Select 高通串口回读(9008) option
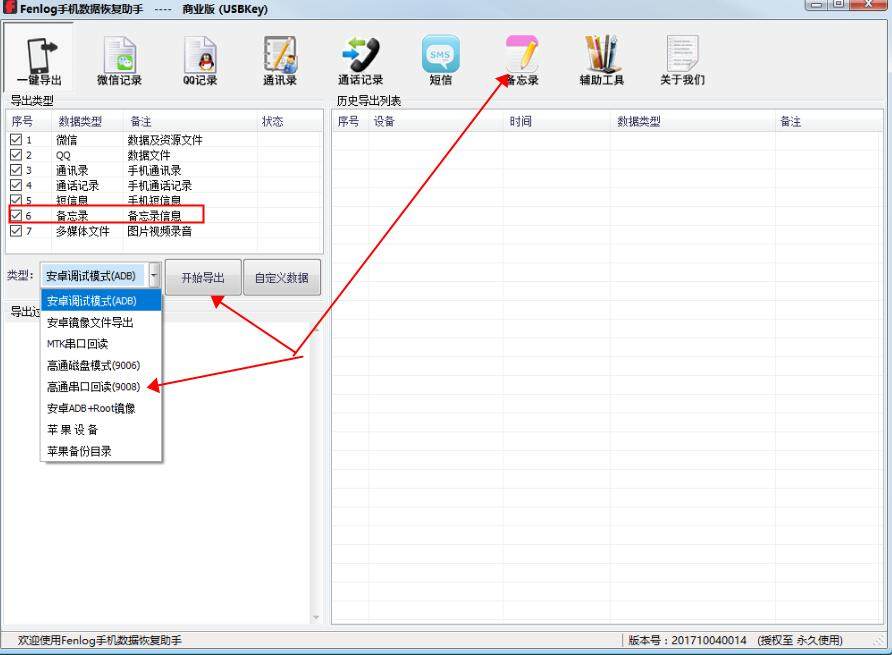Viewport: 892px width, 655px height. [x=101, y=387]
